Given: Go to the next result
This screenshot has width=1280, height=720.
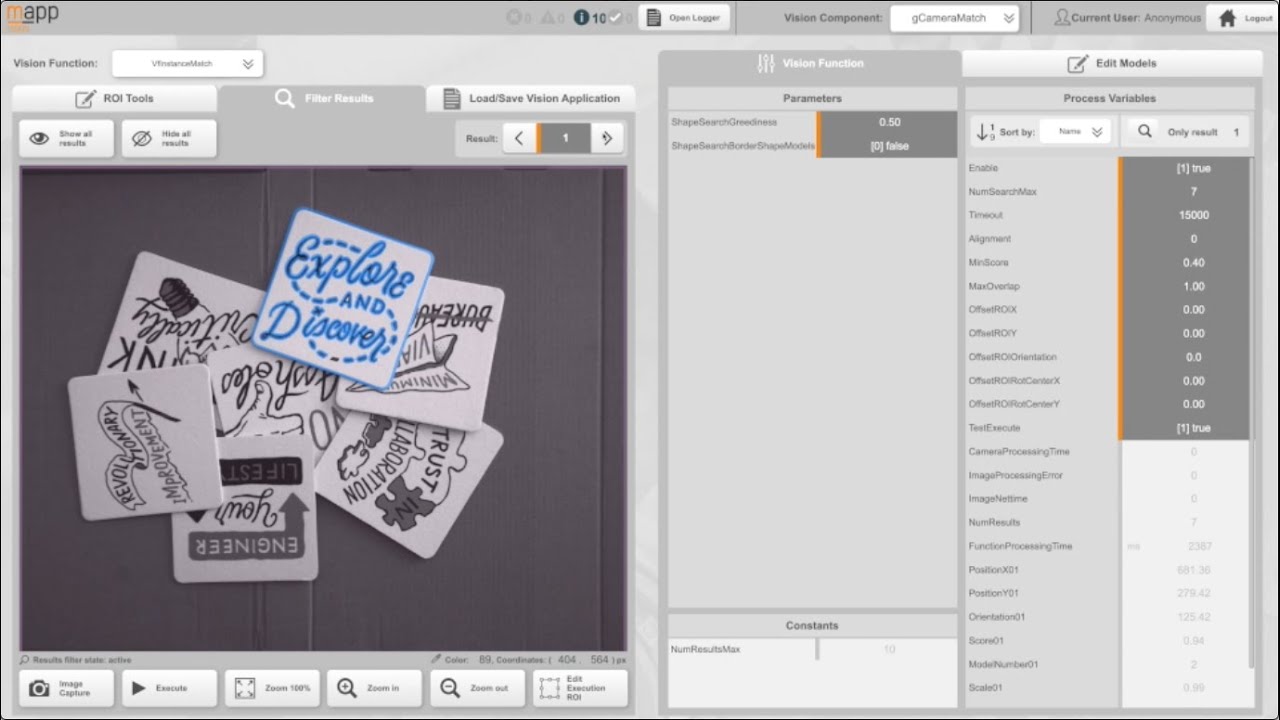Looking at the screenshot, I should tap(607, 138).
